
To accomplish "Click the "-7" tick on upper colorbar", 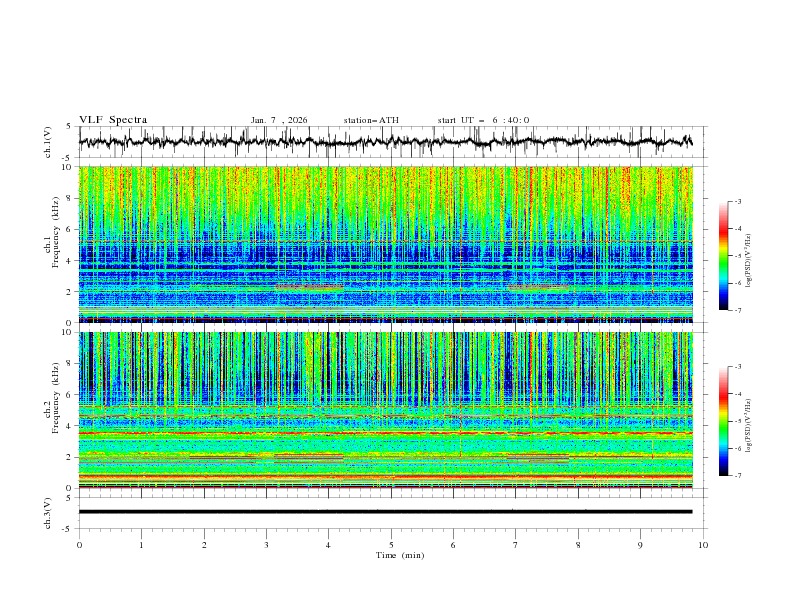I will coord(738,310).
